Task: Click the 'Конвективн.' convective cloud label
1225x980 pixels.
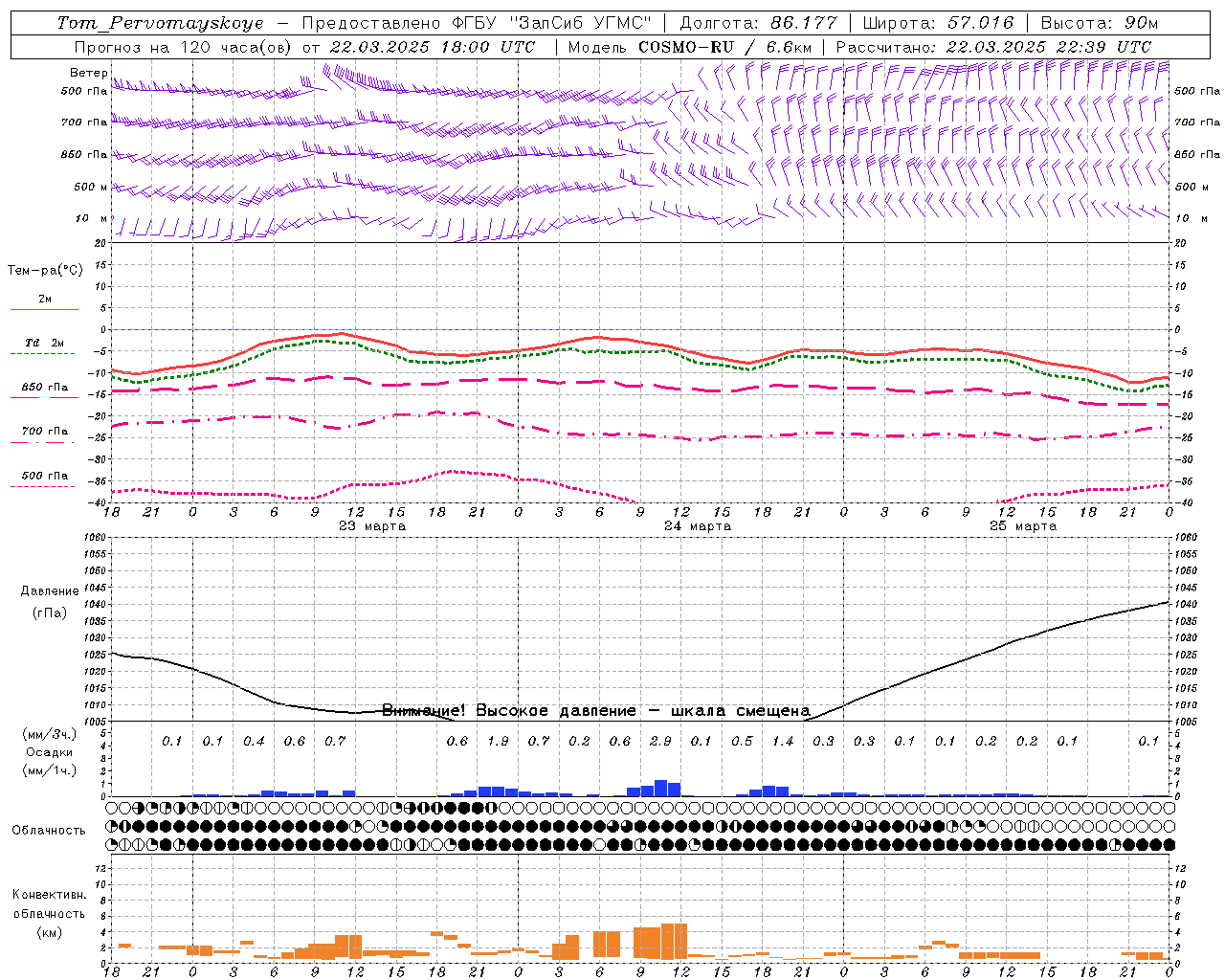Action: (x=49, y=895)
